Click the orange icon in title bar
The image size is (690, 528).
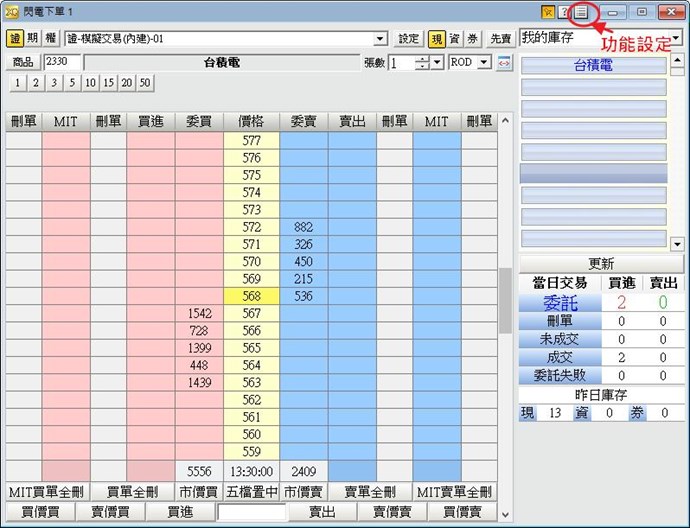tap(547, 12)
